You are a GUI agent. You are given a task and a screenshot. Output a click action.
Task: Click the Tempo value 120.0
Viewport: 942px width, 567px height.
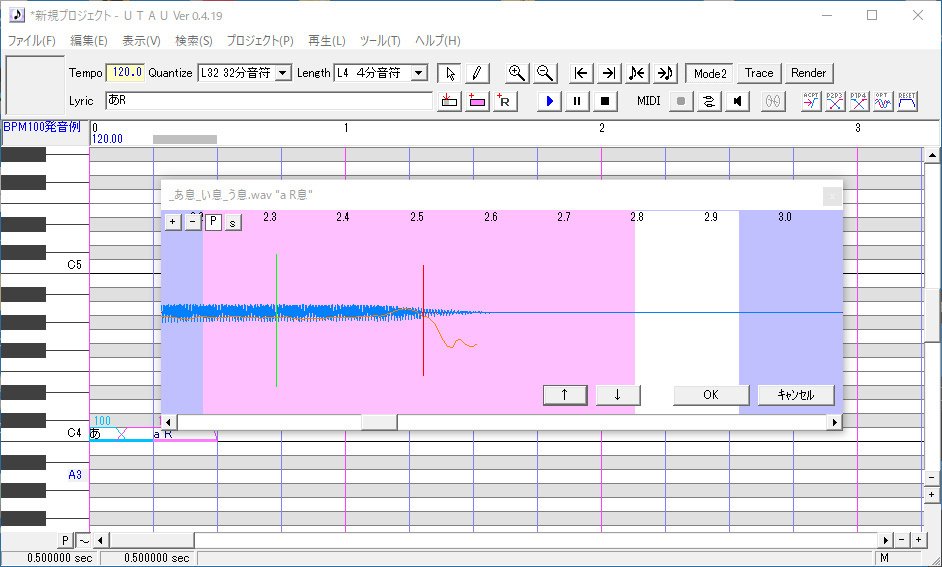coord(125,73)
